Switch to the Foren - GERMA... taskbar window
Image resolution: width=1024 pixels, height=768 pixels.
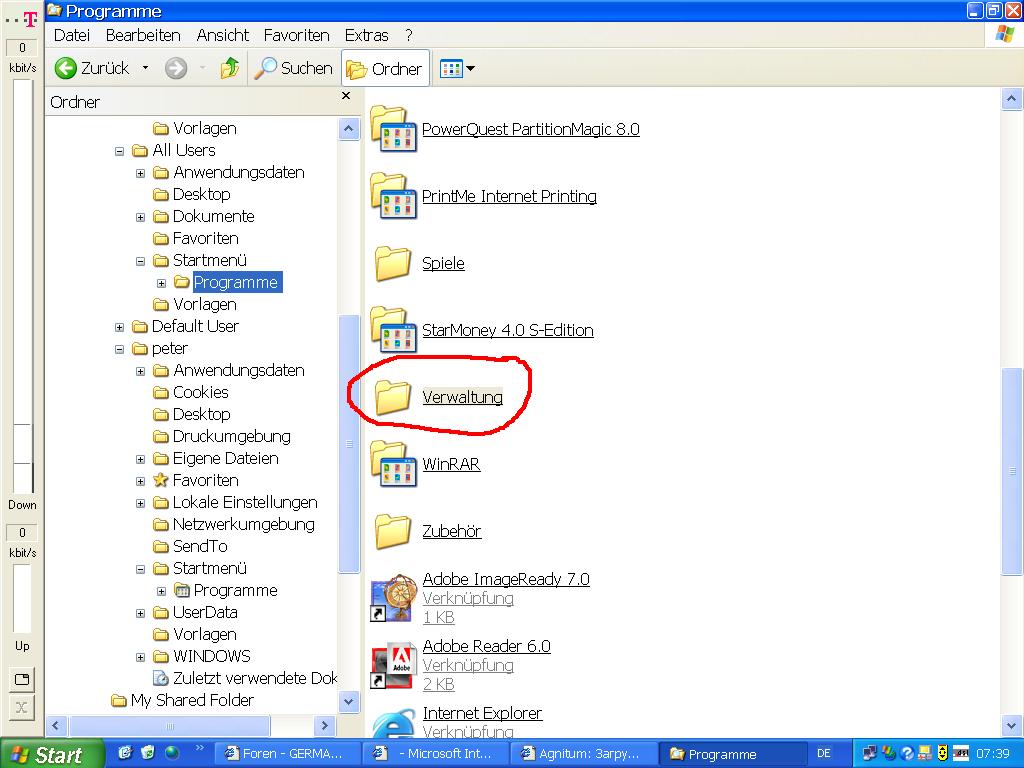(287, 754)
